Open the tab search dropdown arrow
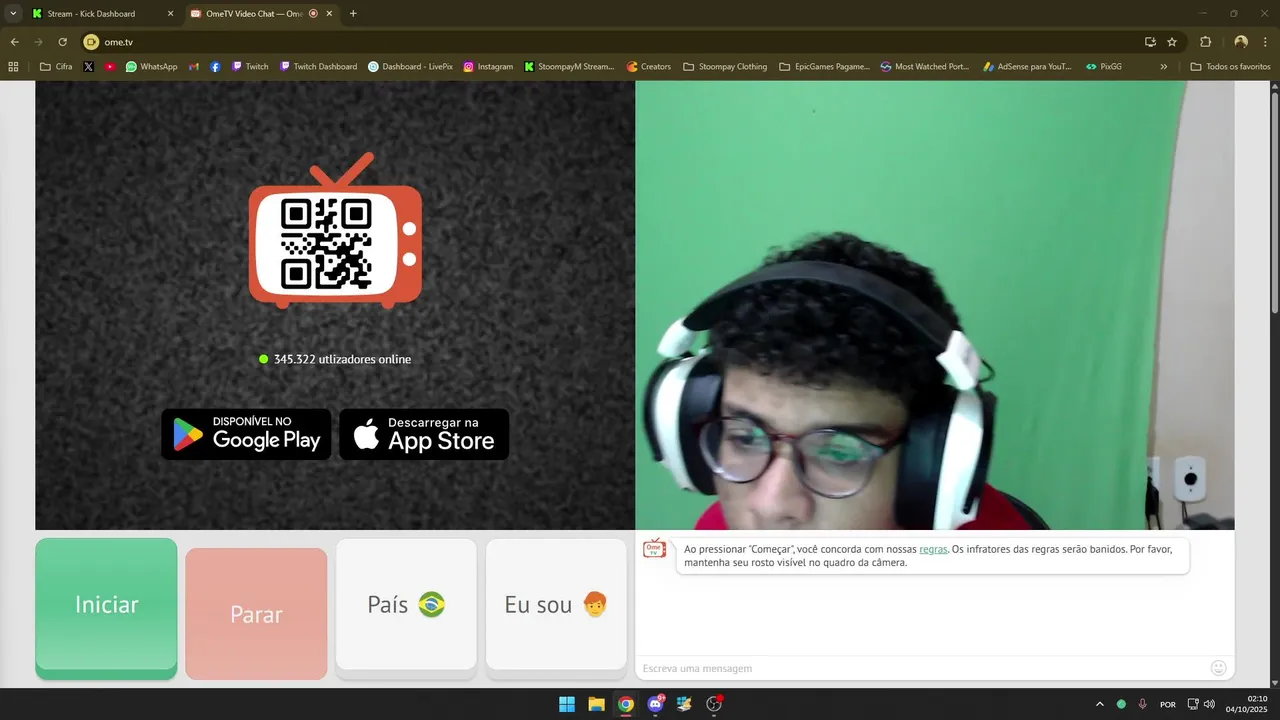The width and height of the screenshot is (1280, 720). coord(13,14)
